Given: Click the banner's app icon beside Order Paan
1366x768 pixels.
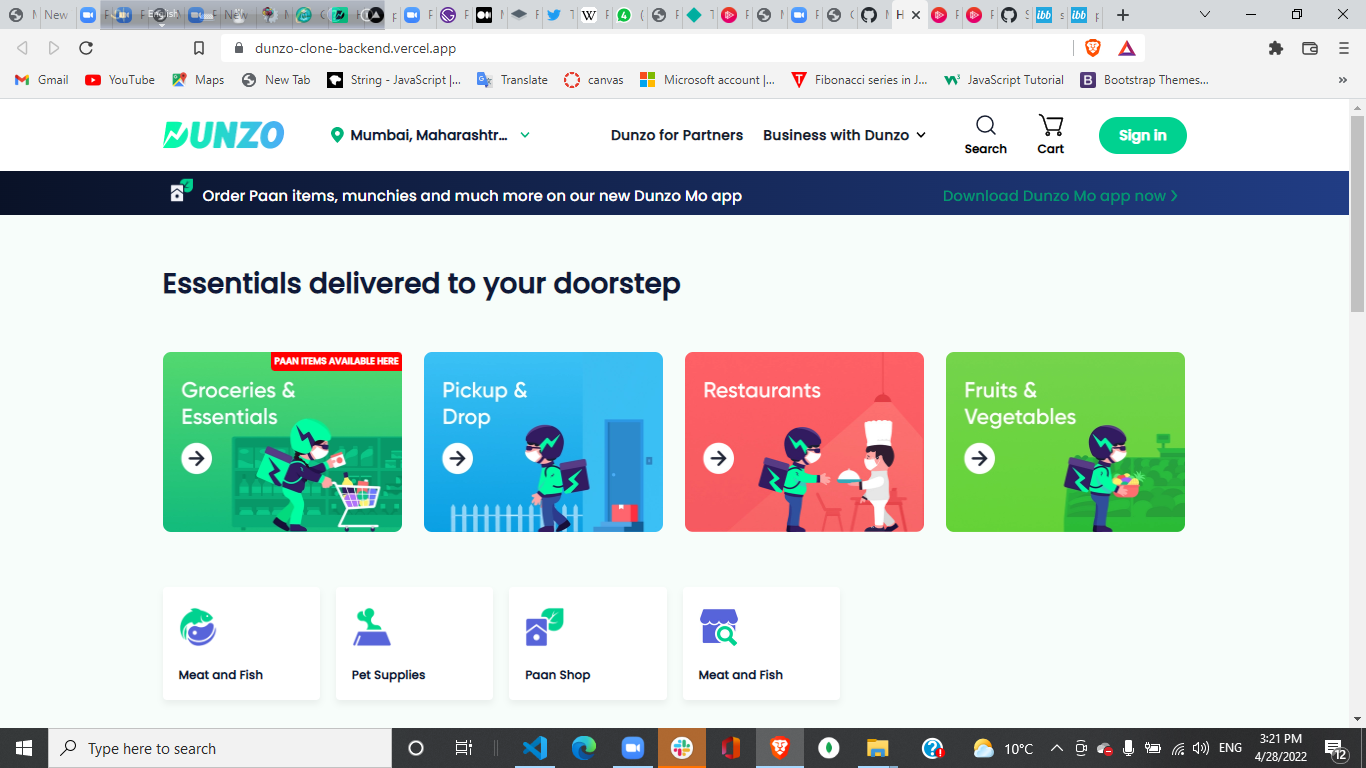Looking at the screenshot, I should [x=181, y=191].
